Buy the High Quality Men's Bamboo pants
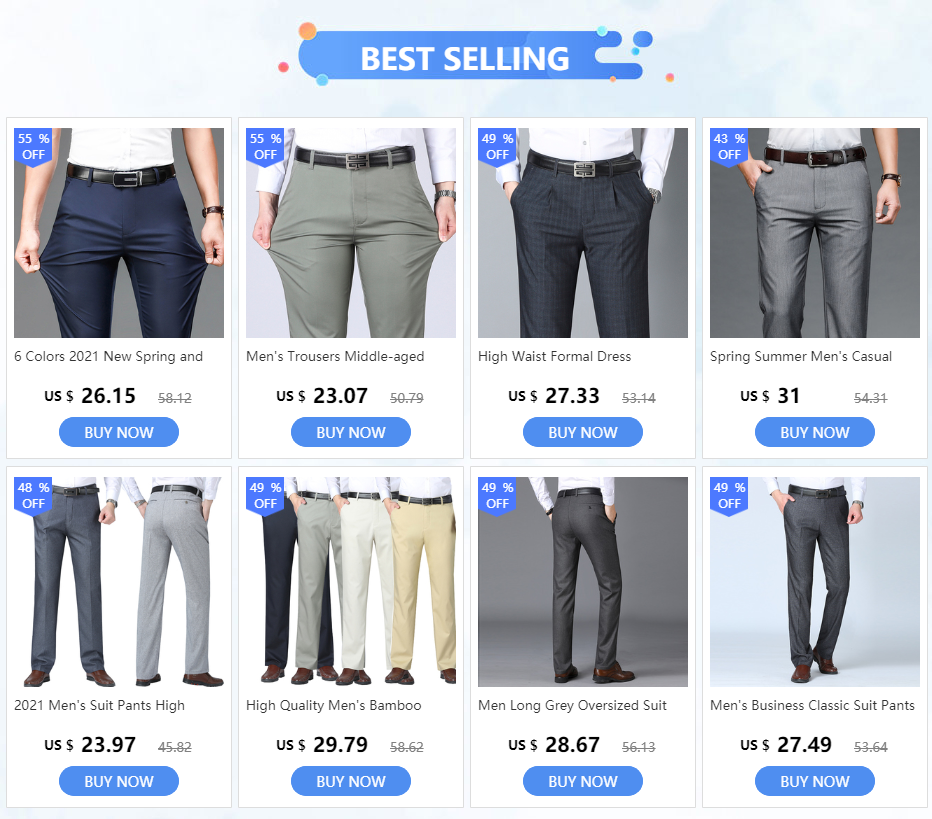Viewport: 932px width, 819px height. point(351,781)
